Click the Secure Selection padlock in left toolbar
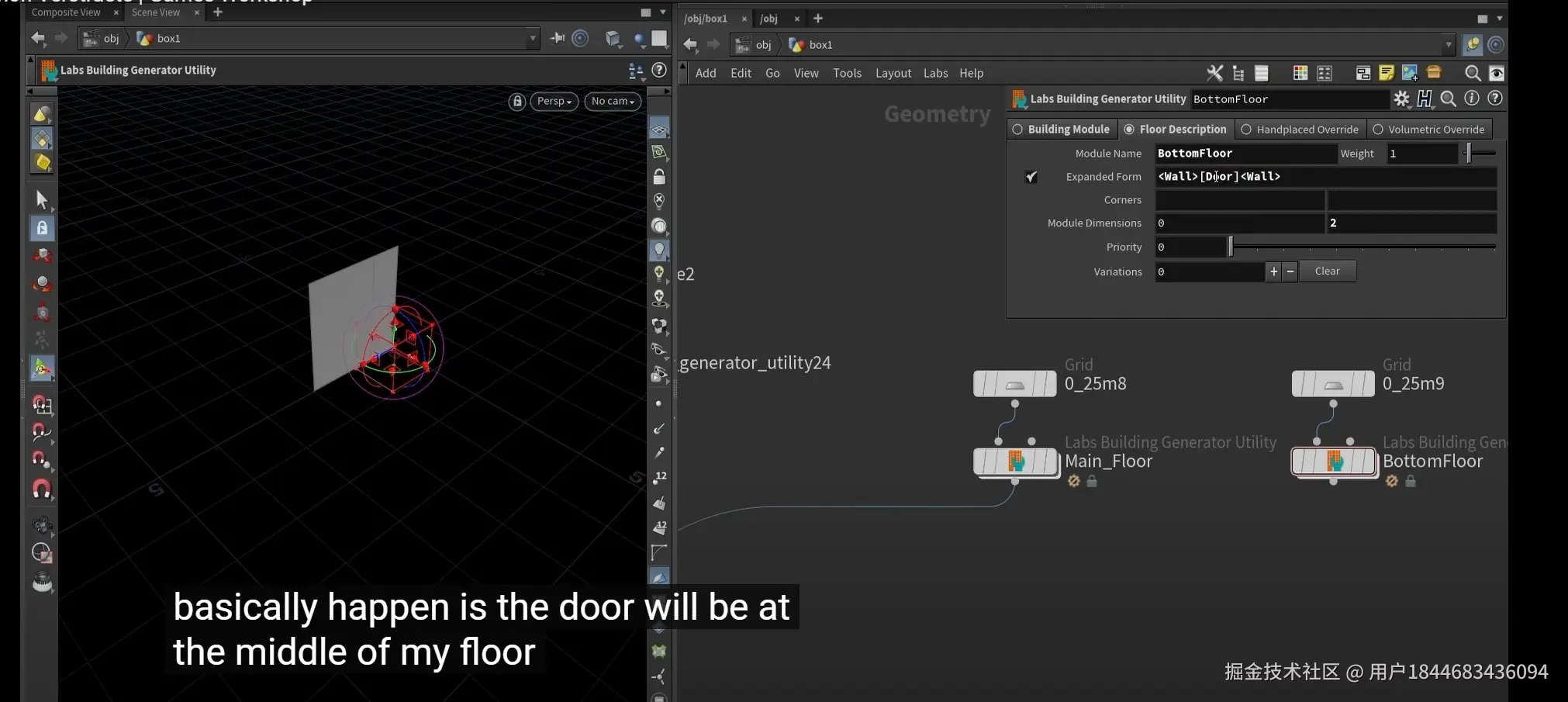The height and width of the screenshot is (702, 1568). (42, 228)
